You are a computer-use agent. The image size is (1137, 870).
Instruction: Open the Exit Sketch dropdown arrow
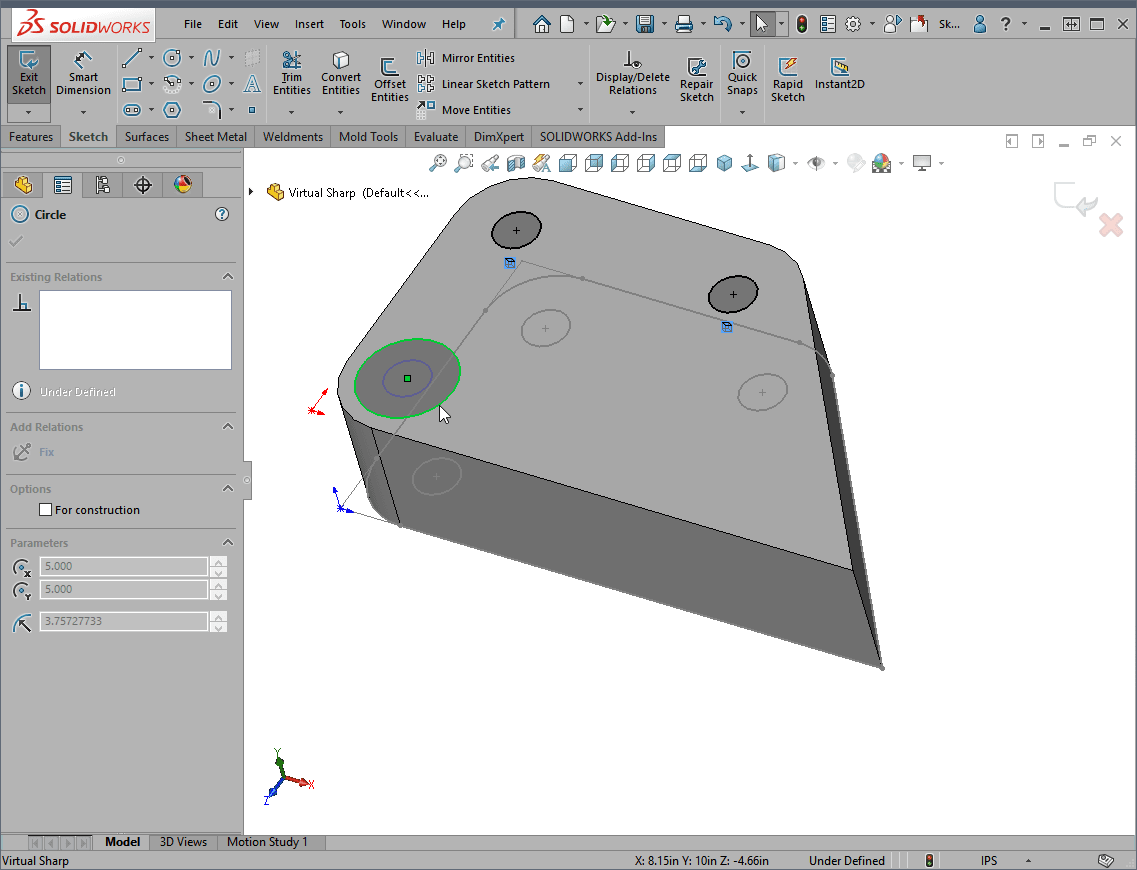tap(29, 112)
